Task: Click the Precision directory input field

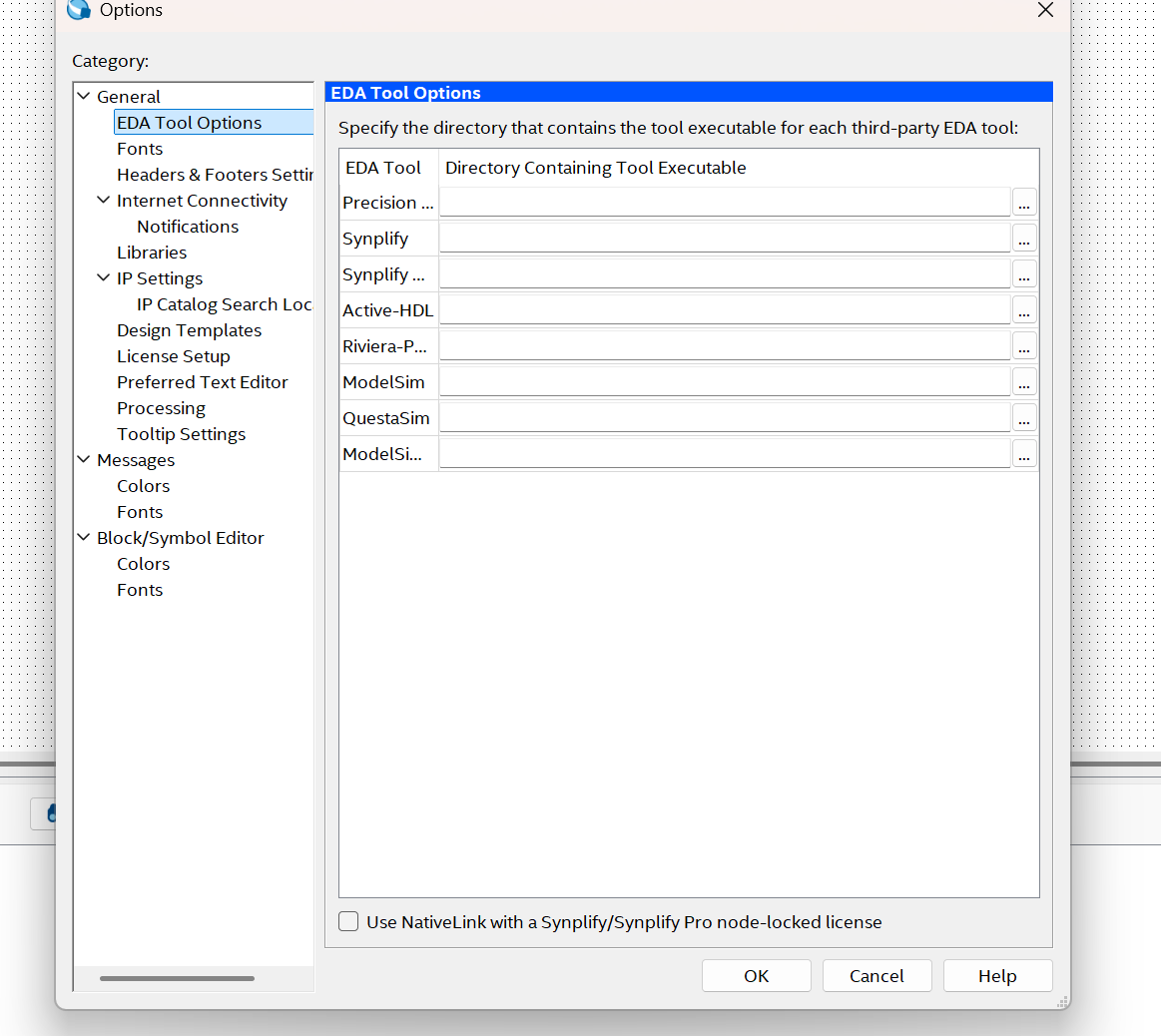Action: tap(725, 203)
